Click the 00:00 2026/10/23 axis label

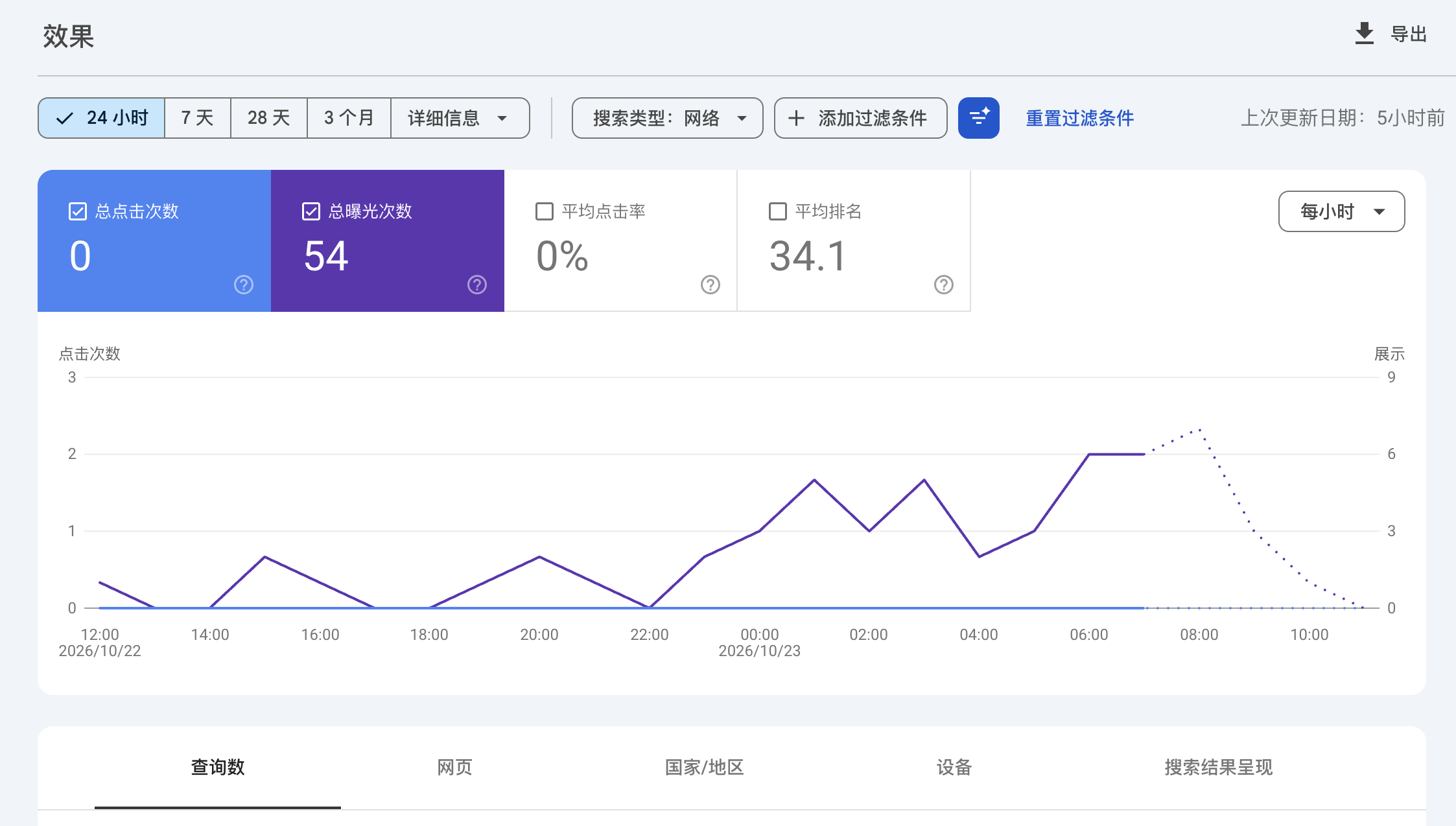point(760,643)
